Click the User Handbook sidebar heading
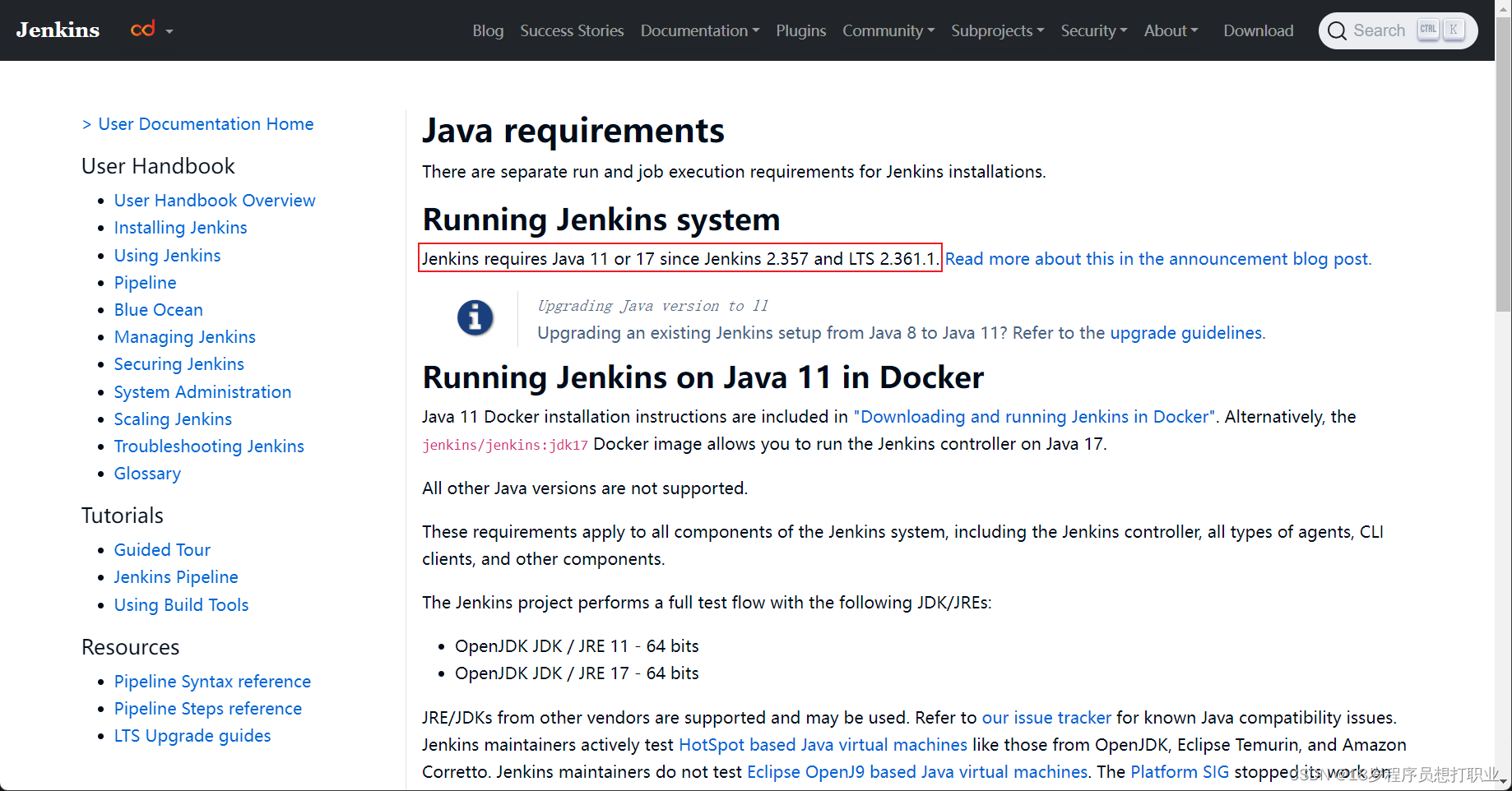Viewport: 1512px width, 791px height. (158, 166)
